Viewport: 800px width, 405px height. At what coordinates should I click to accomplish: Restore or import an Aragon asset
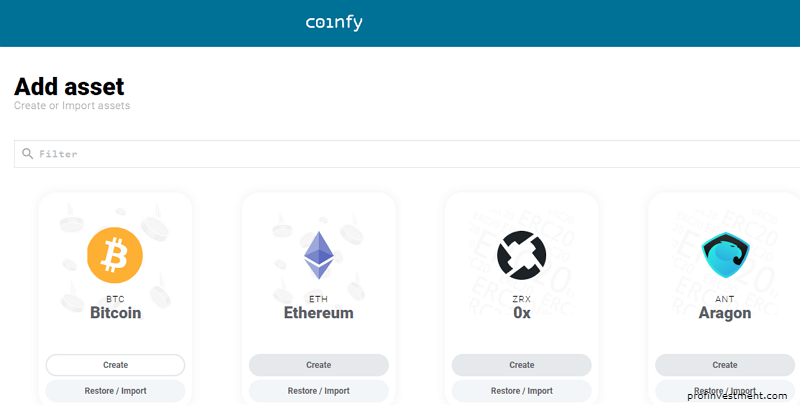point(725,391)
